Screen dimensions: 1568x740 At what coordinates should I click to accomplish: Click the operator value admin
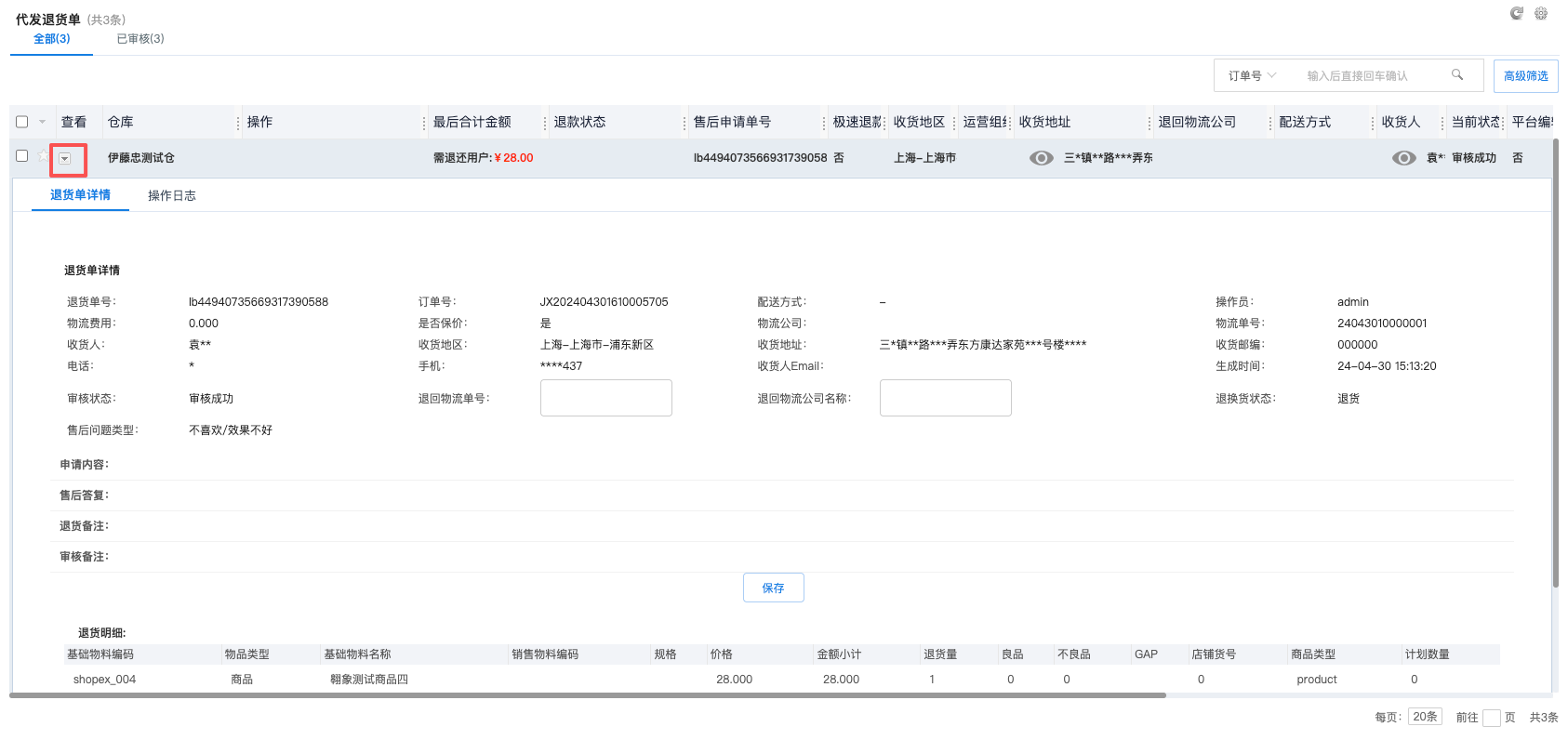1353,302
